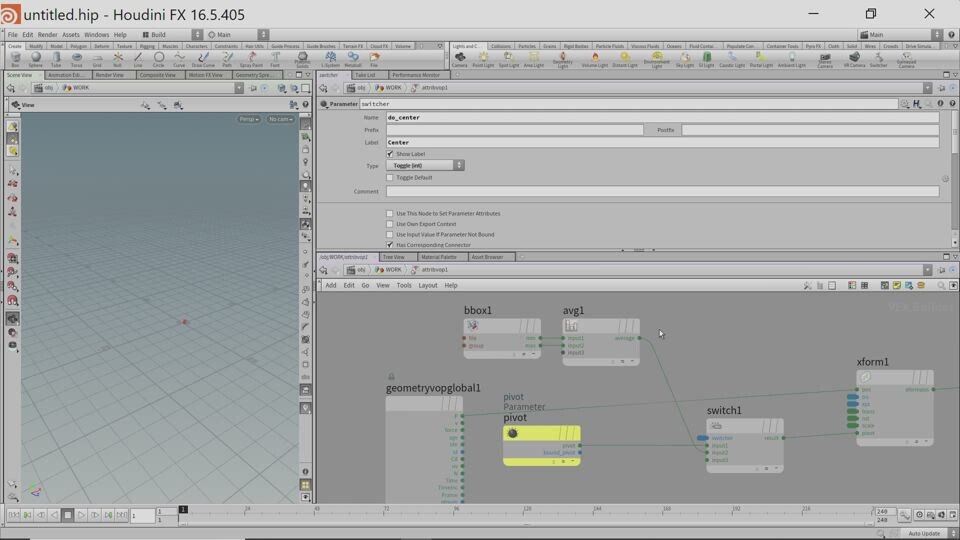Viewport: 960px width, 540px height.
Task: Click the Torus shelf tool
Action: pos(77,59)
